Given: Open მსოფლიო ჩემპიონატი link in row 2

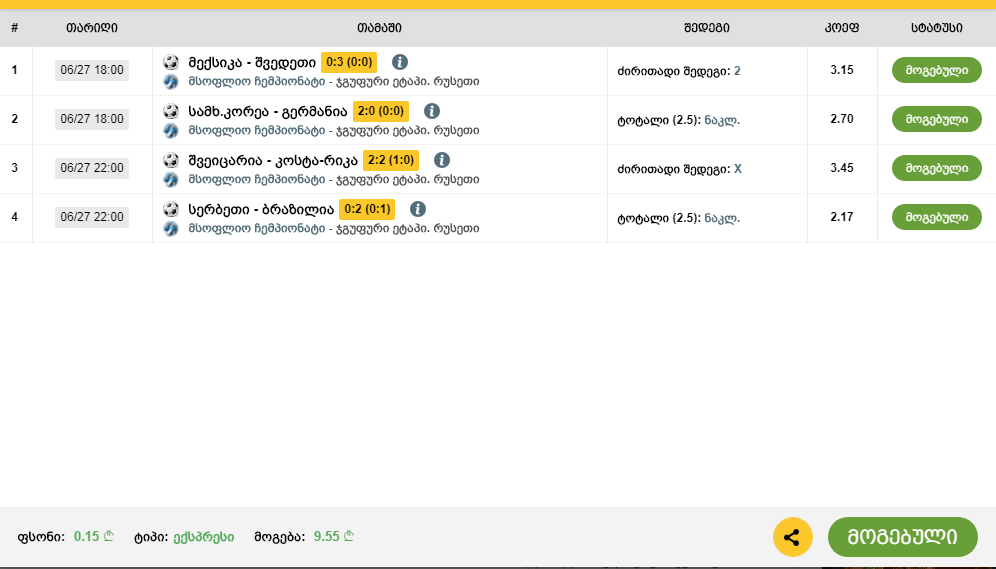Looking at the screenshot, I should [x=257, y=131].
